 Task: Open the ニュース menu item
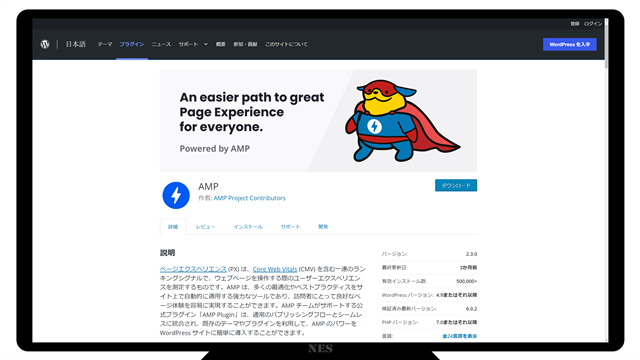click(161, 44)
